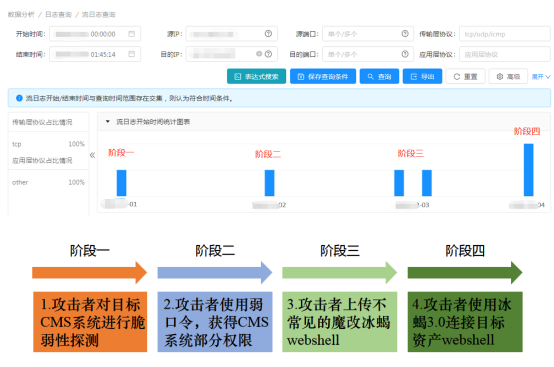Go to 数据分析 in breadcrumb

click(x=21, y=14)
